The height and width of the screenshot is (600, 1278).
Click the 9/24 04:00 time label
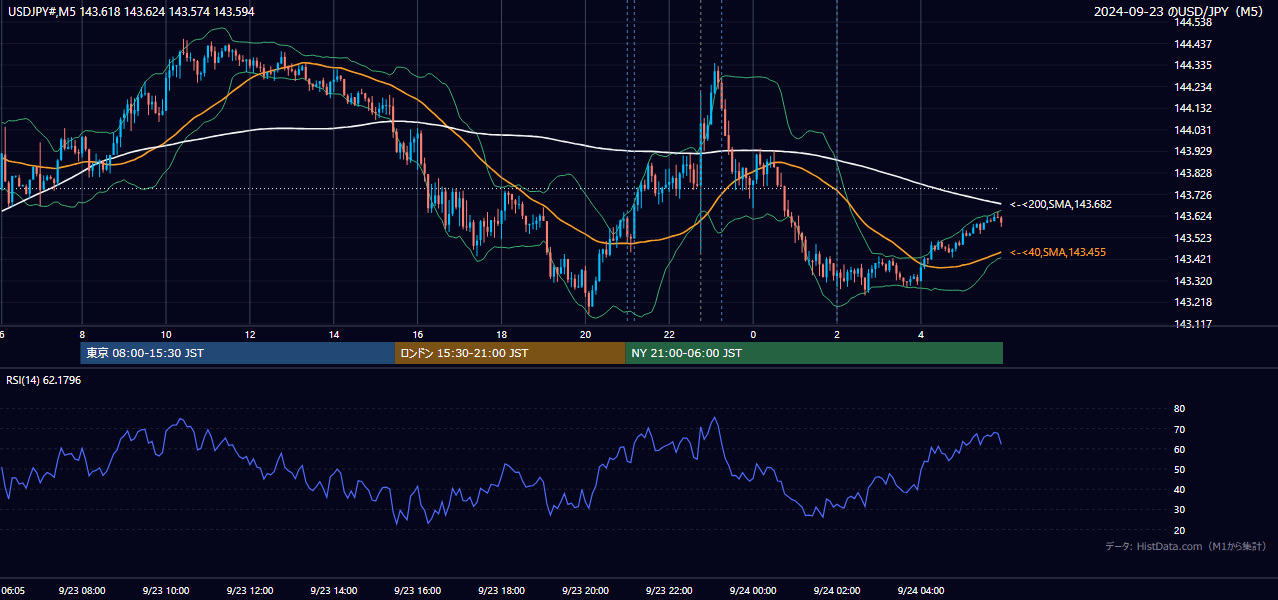click(x=921, y=591)
